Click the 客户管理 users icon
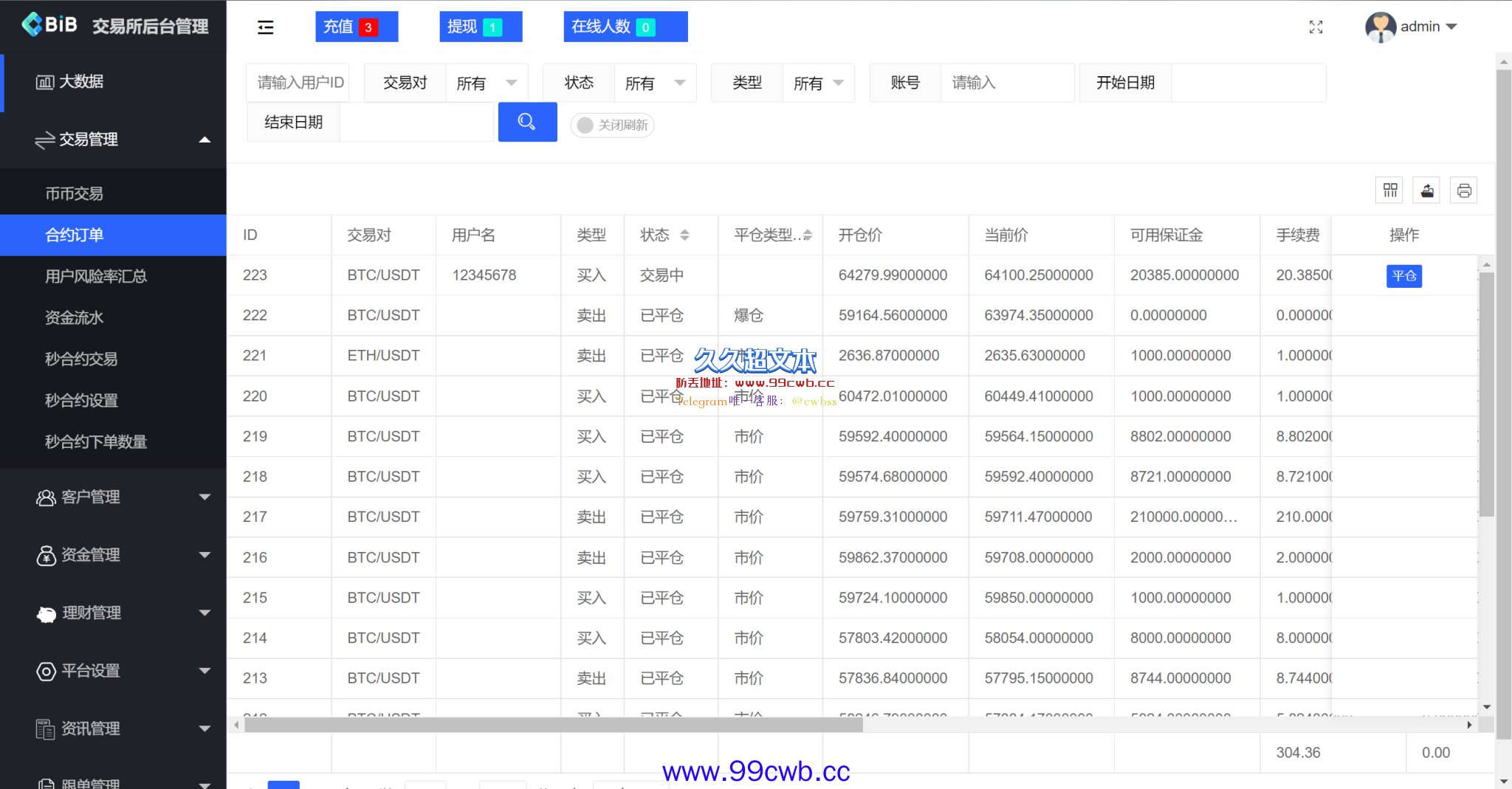 (x=46, y=497)
